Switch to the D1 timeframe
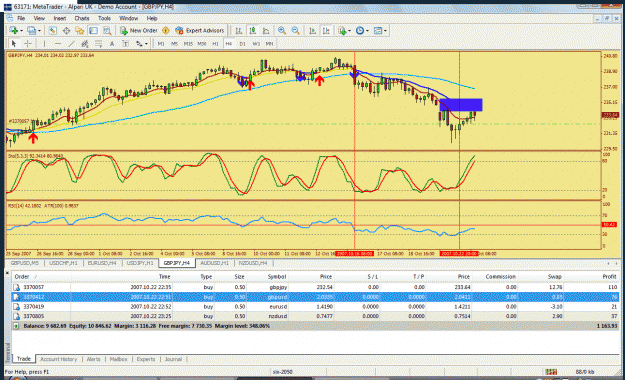 tap(242, 44)
